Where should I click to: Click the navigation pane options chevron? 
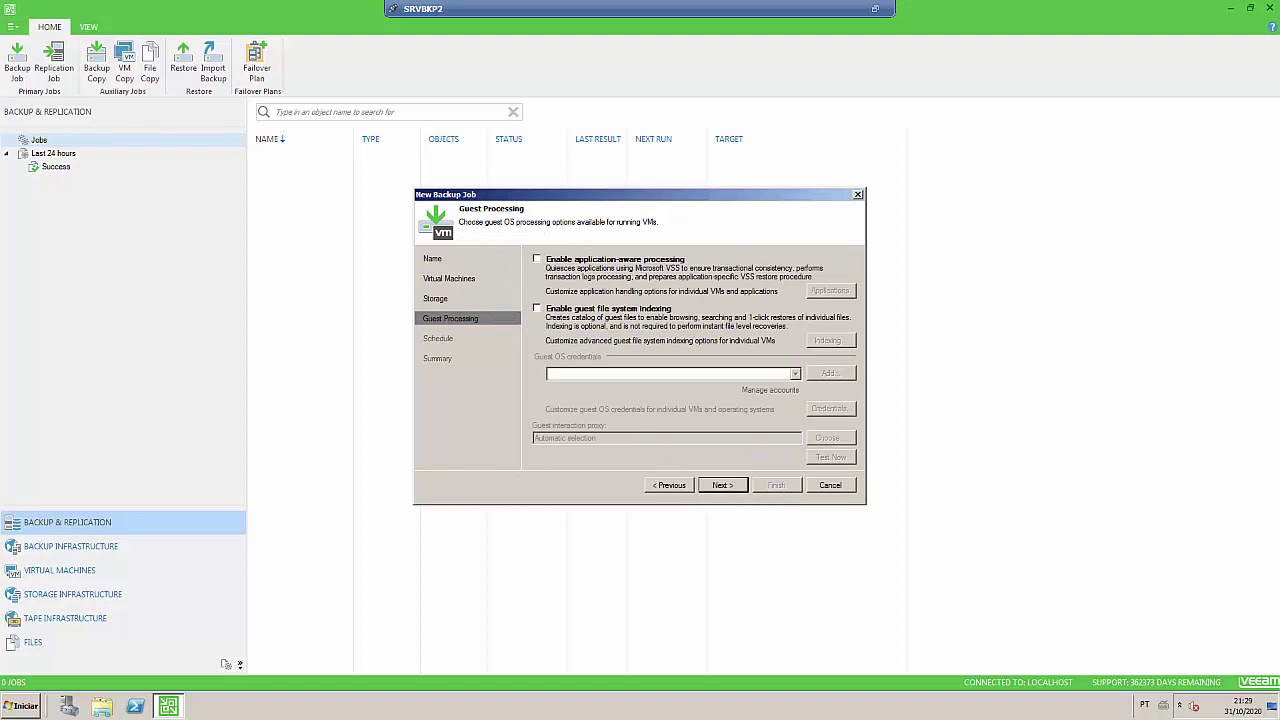point(240,665)
